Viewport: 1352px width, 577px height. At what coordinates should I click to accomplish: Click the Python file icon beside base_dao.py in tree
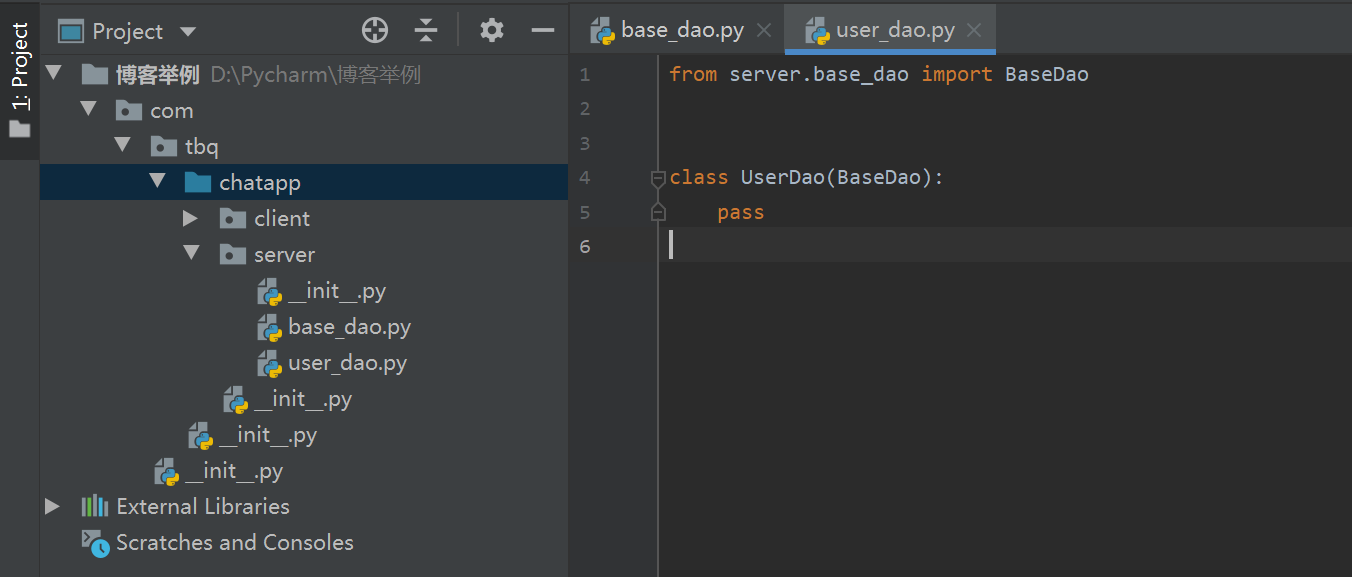click(x=269, y=326)
